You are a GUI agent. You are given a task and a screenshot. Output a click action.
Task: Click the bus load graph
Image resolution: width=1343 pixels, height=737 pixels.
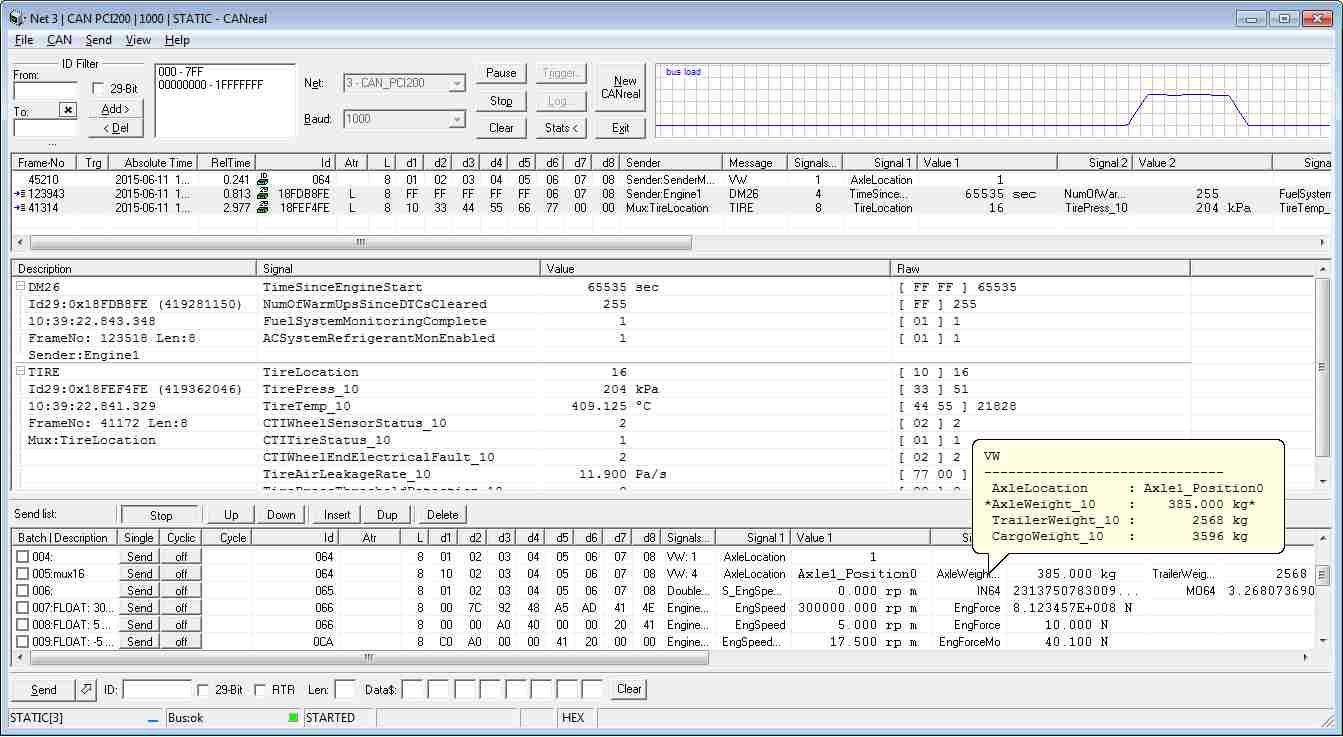(x=994, y=100)
